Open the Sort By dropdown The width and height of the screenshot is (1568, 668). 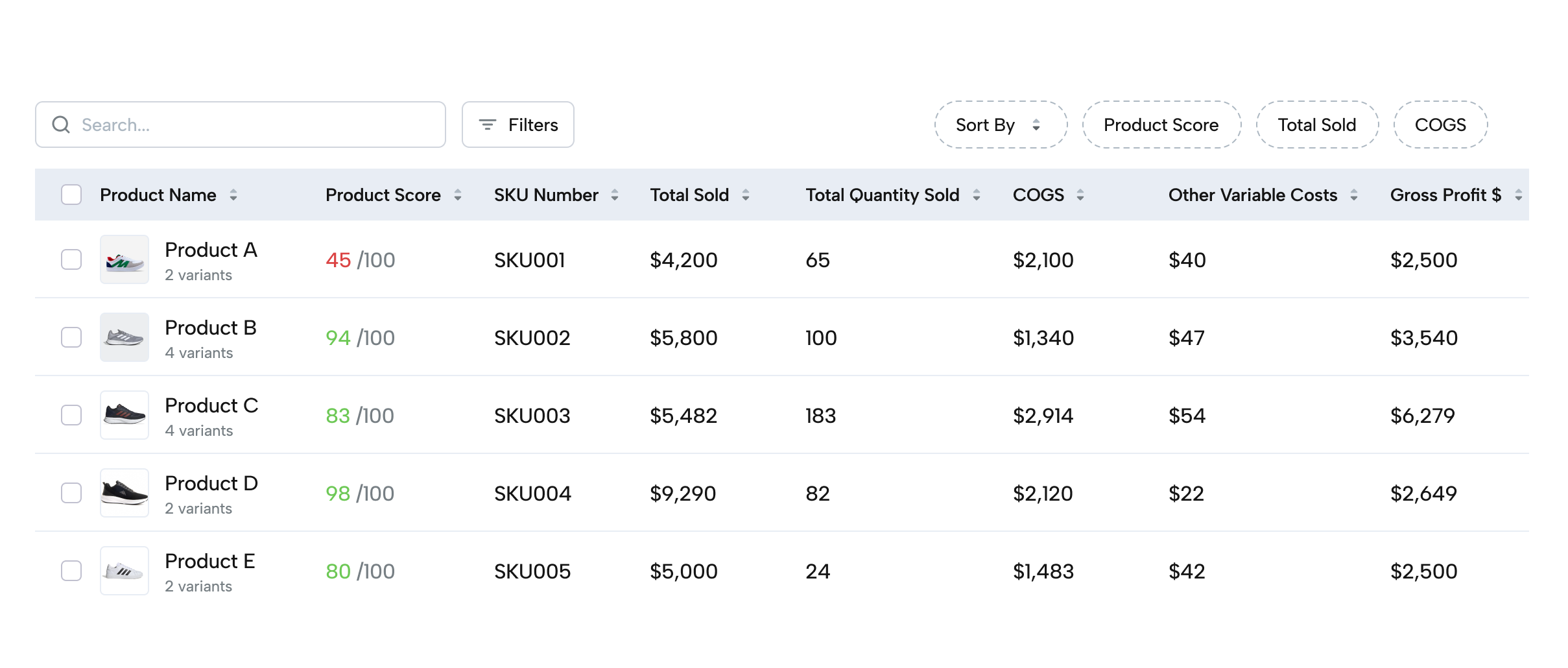coord(1000,125)
